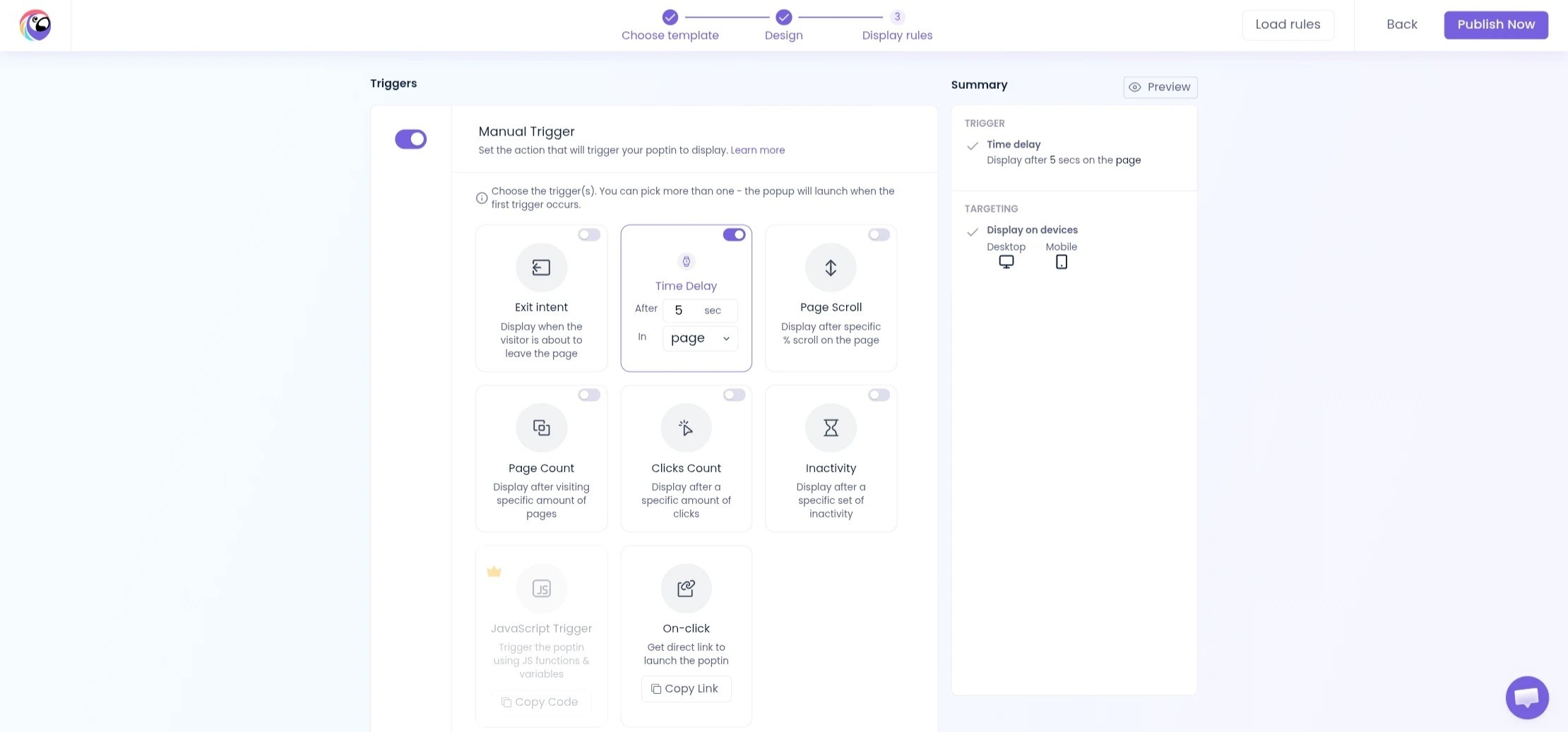Click the Publish Now button
This screenshot has height=732, width=1568.
click(1496, 25)
